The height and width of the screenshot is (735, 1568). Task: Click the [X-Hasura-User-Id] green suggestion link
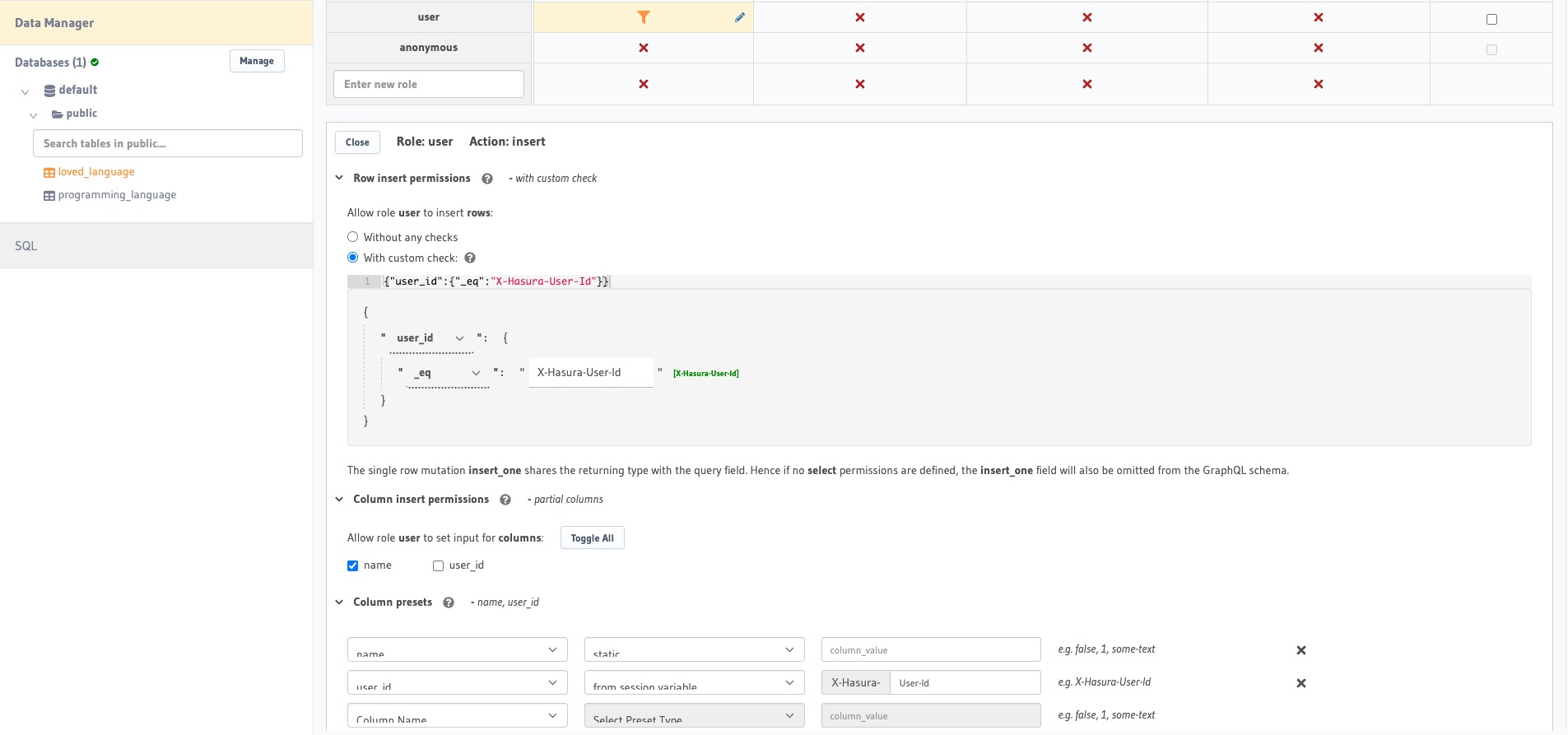click(x=705, y=374)
